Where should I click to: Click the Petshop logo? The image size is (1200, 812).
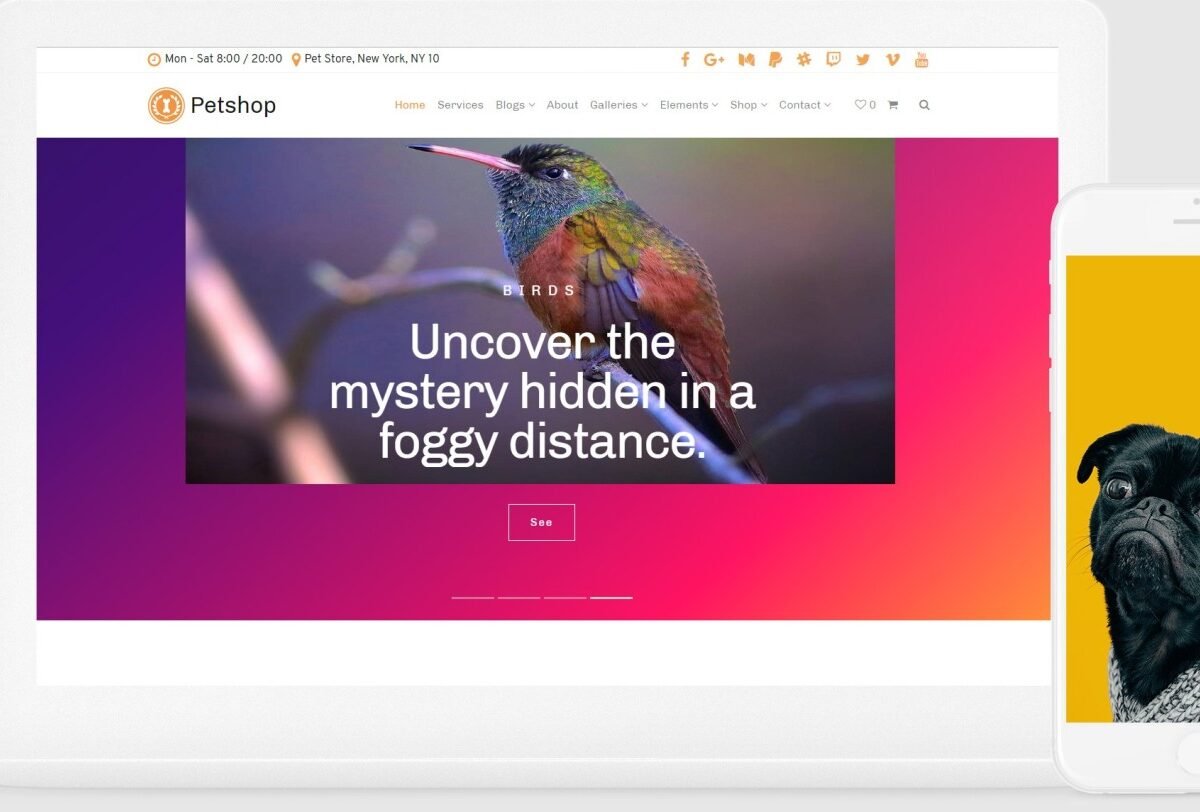(x=212, y=105)
